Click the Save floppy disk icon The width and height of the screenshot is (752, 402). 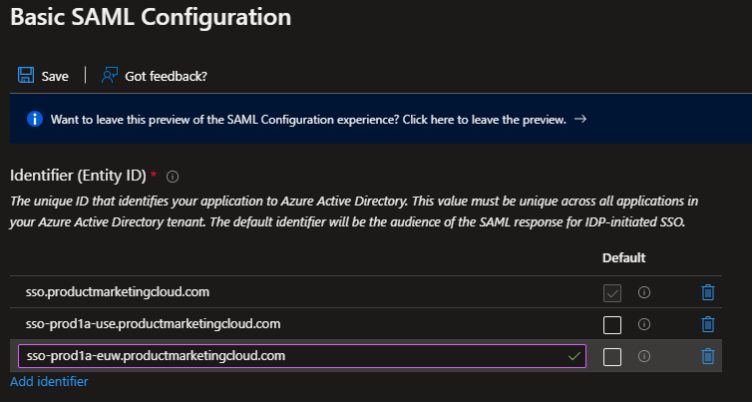click(x=26, y=75)
